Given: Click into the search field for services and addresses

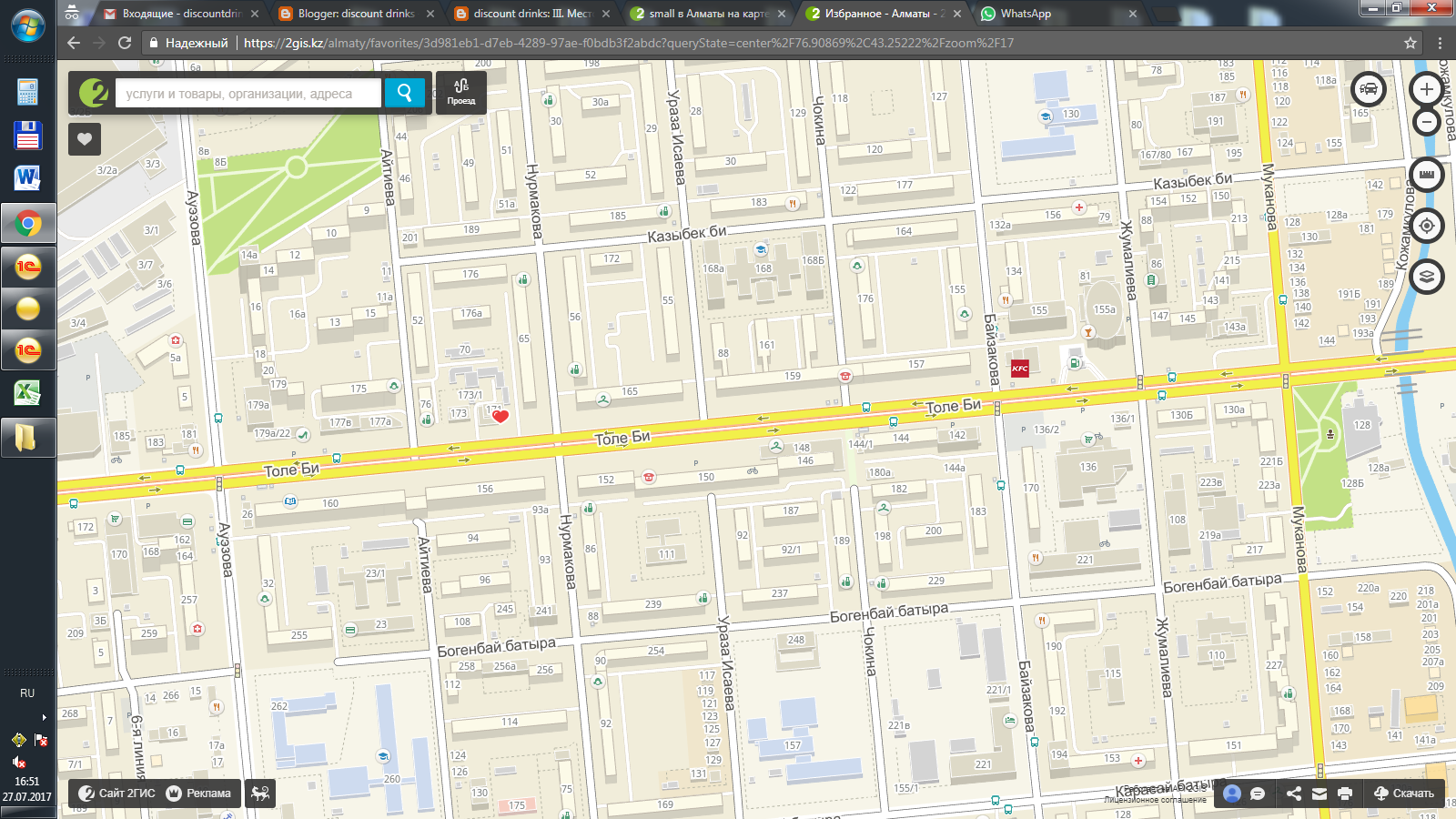Looking at the screenshot, I should (x=248, y=93).
